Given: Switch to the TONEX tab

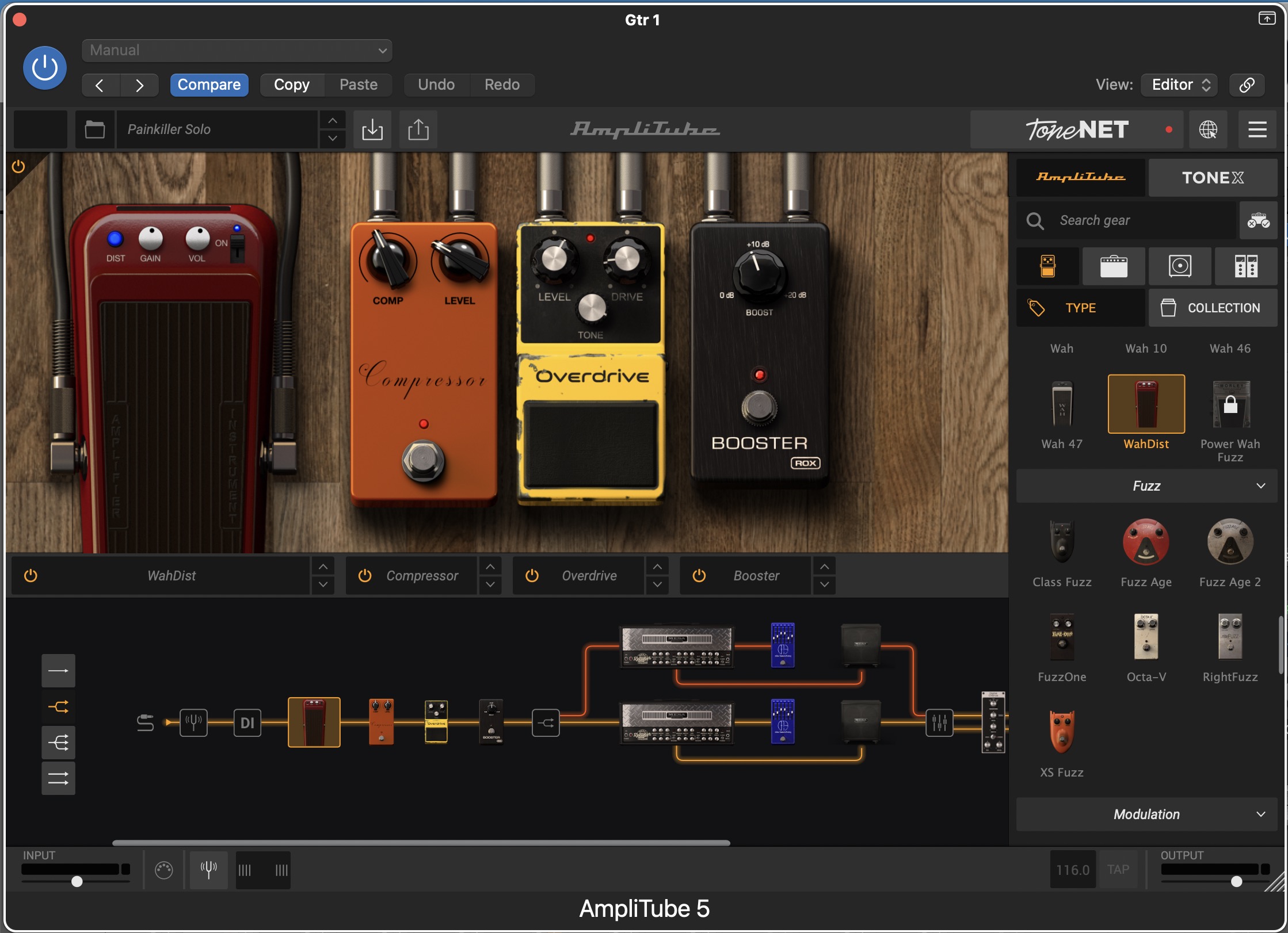Looking at the screenshot, I should (x=1213, y=178).
